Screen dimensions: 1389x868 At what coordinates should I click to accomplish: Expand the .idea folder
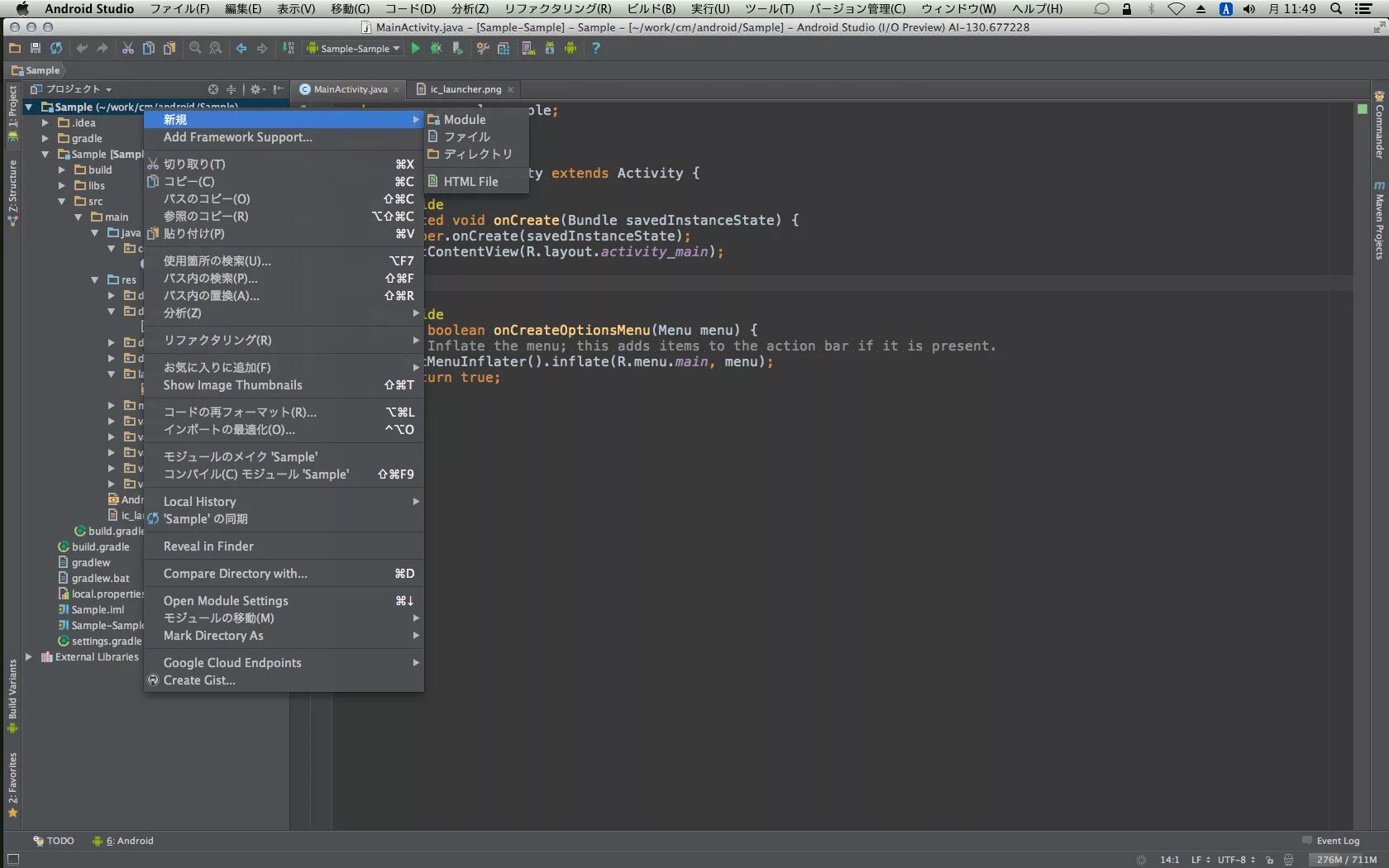[x=45, y=122]
